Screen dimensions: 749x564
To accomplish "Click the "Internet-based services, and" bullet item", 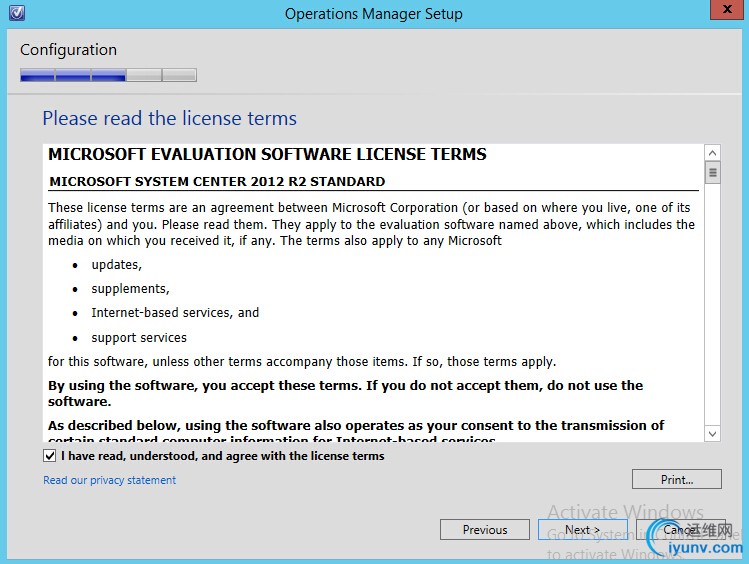I will [175, 313].
